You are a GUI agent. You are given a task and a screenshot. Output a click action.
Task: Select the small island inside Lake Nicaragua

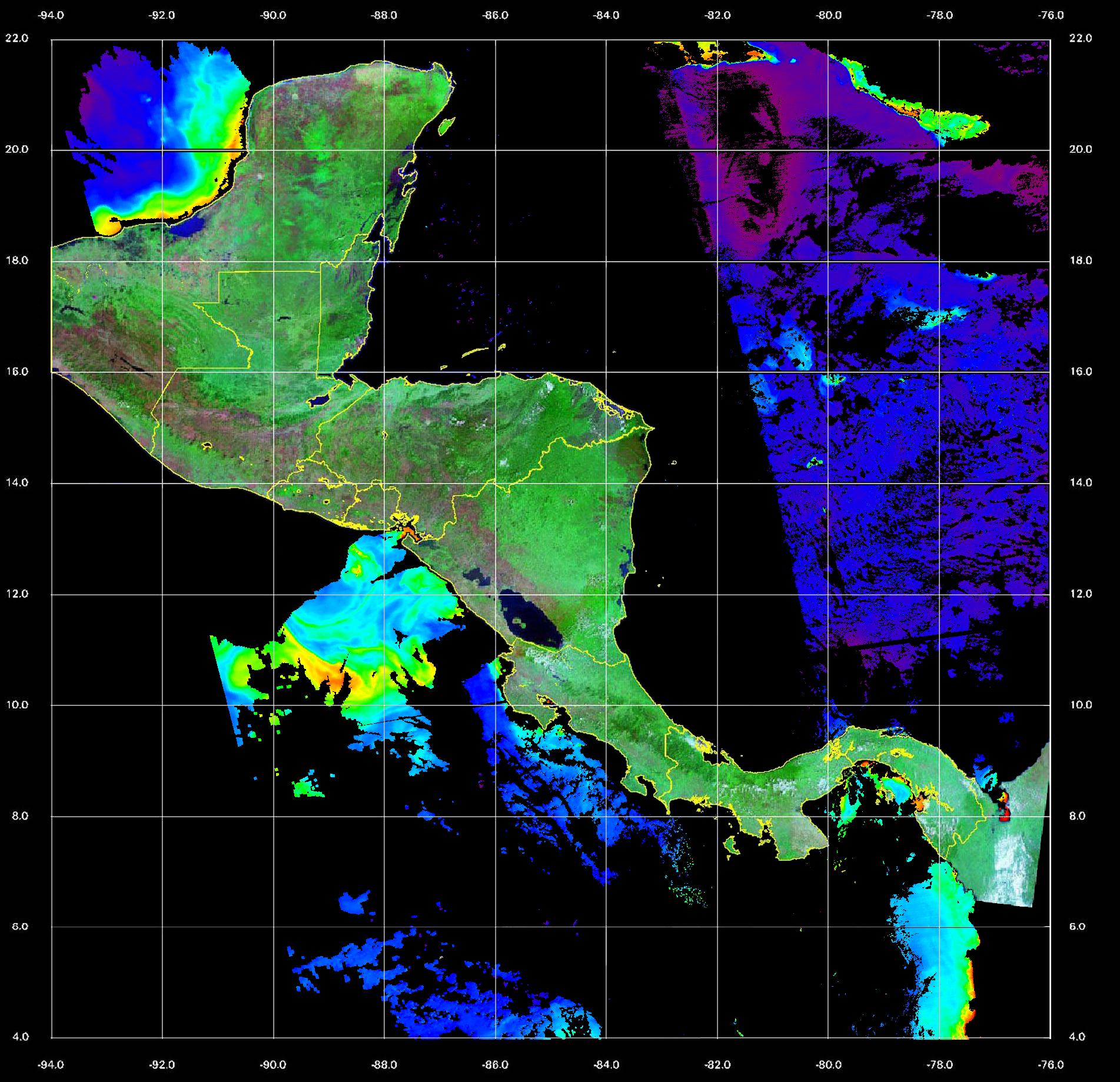519,620
